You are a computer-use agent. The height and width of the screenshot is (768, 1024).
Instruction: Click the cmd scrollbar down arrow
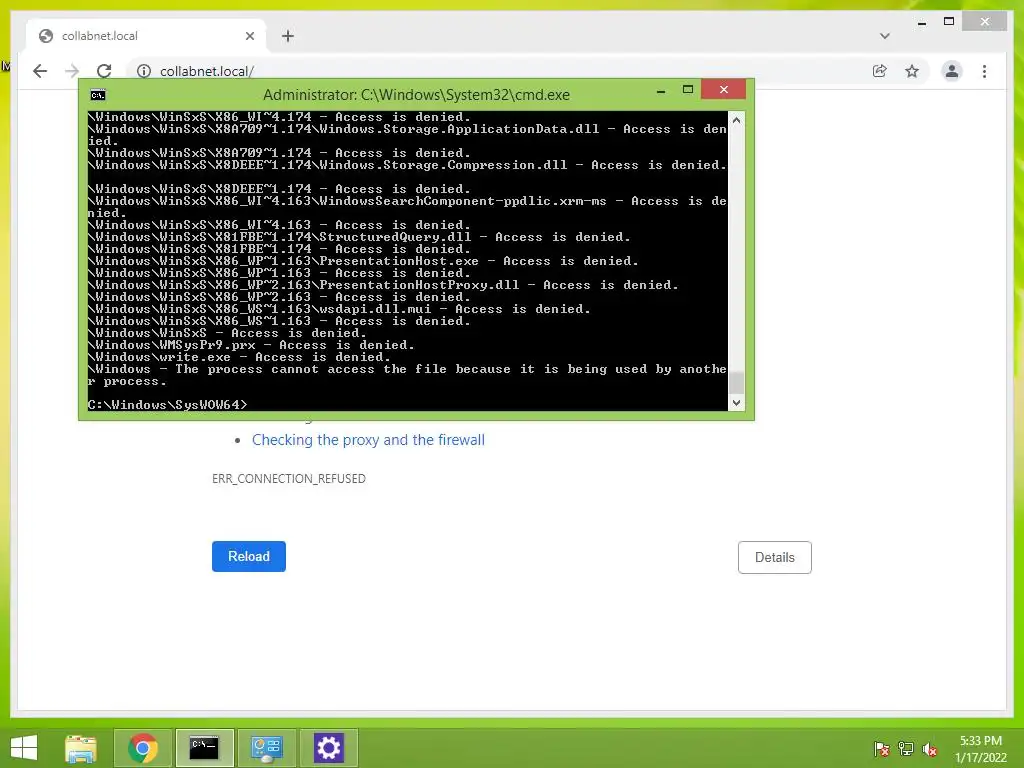click(736, 403)
